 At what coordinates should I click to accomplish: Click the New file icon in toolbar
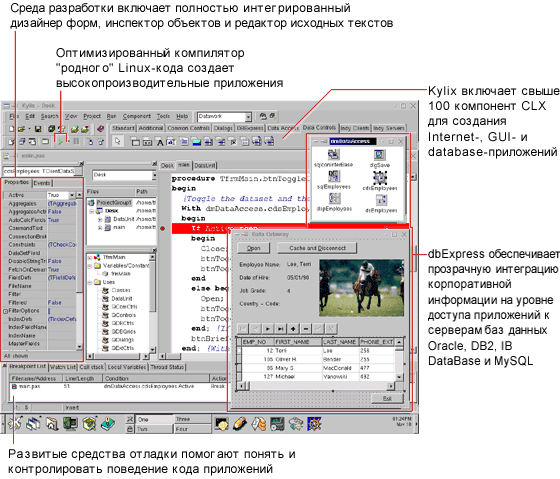[12, 129]
